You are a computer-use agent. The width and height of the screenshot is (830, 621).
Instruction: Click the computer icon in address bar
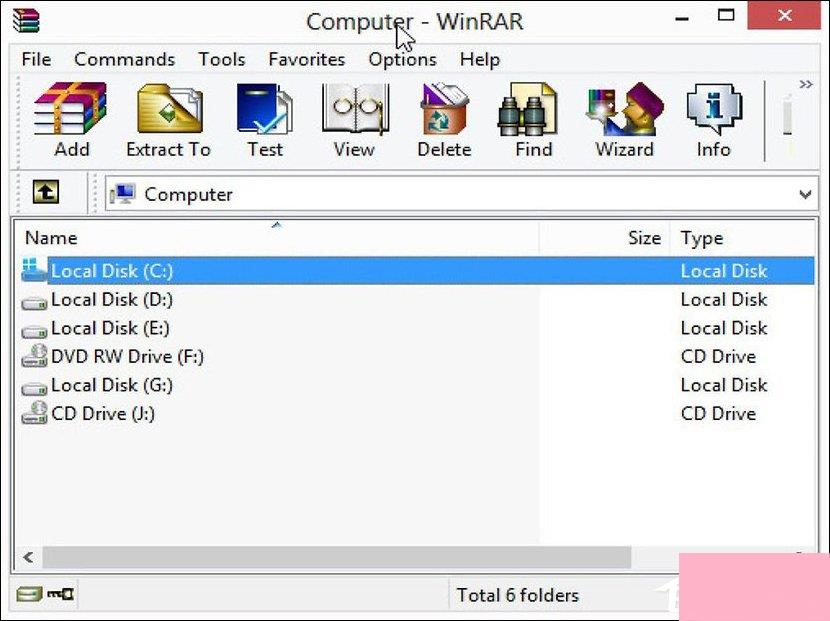(x=123, y=194)
